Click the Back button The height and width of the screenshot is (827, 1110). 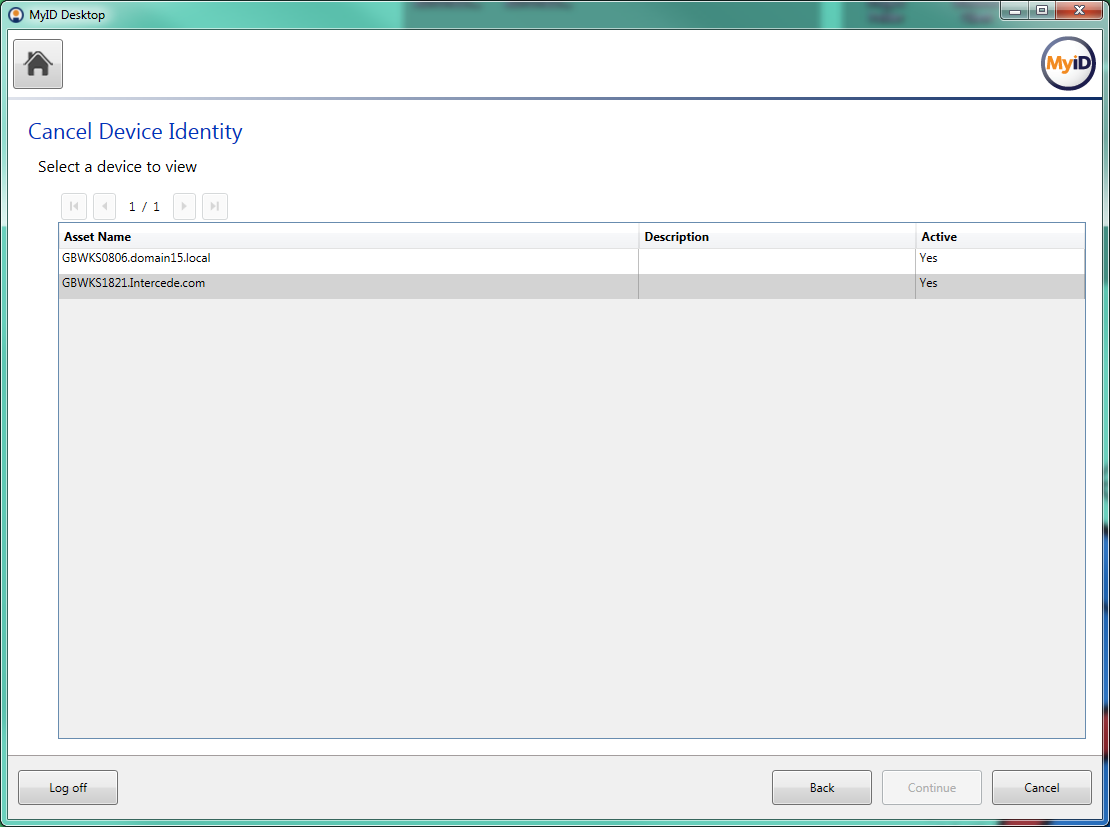tap(821, 788)
